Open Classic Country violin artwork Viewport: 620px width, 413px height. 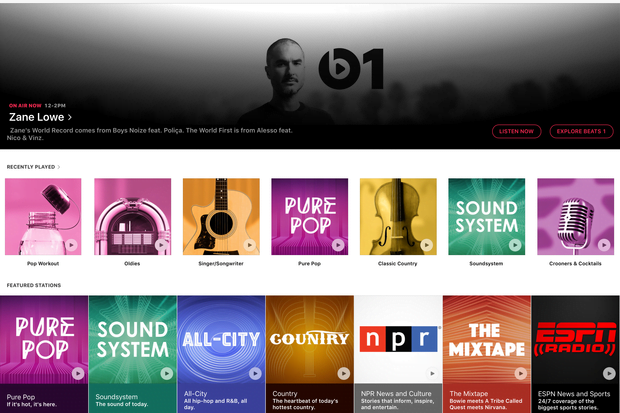tap(398, 216)
